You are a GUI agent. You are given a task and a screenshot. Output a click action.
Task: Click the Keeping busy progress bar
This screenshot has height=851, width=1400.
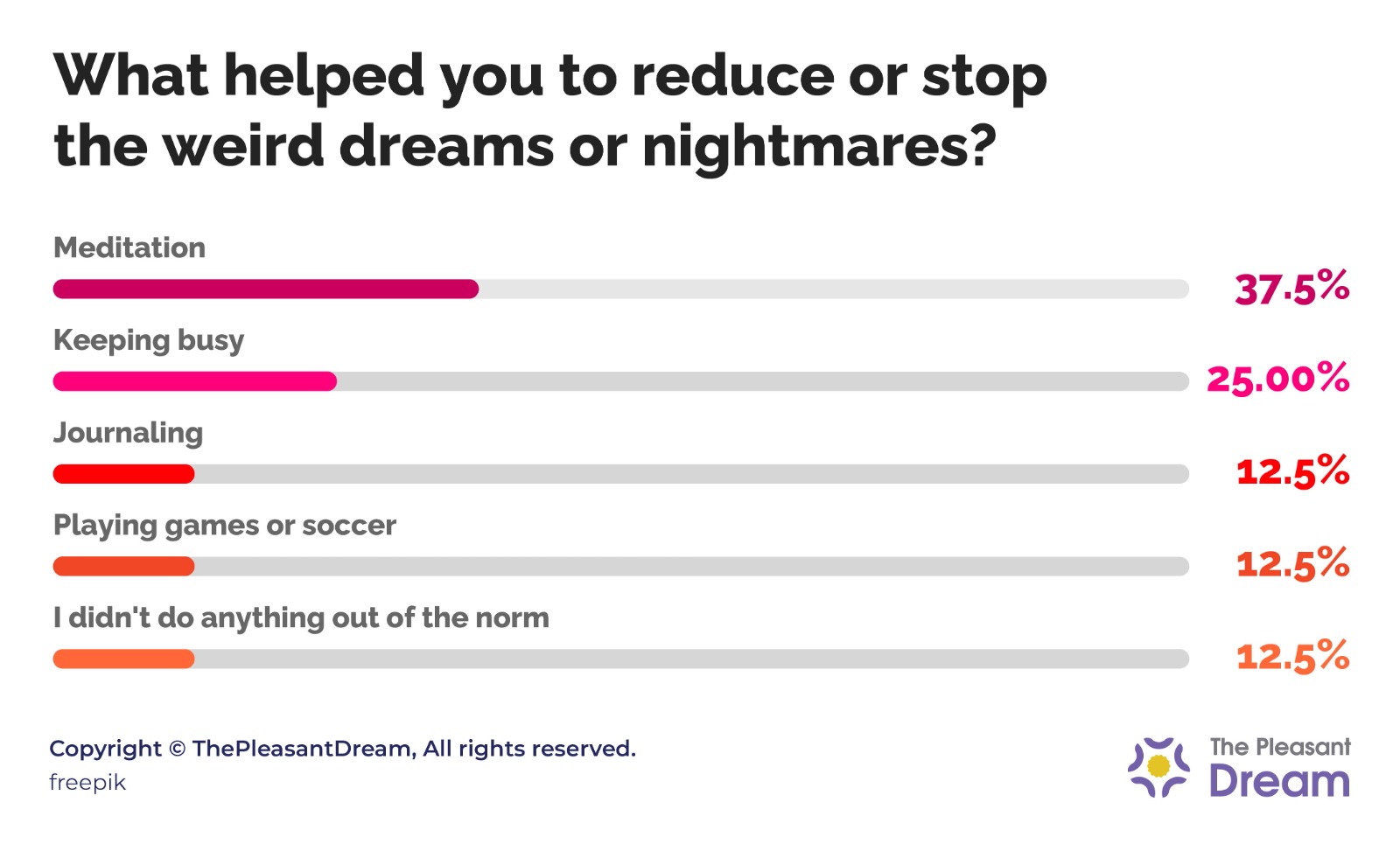pos(620,381)
